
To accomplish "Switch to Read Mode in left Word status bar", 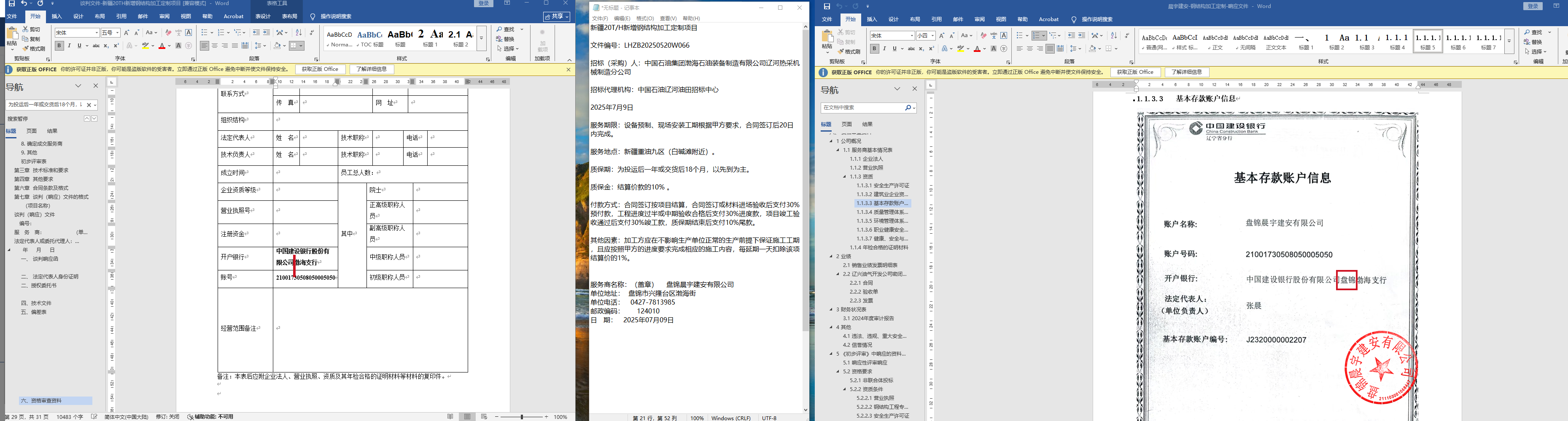I will [x=450, y=417].
